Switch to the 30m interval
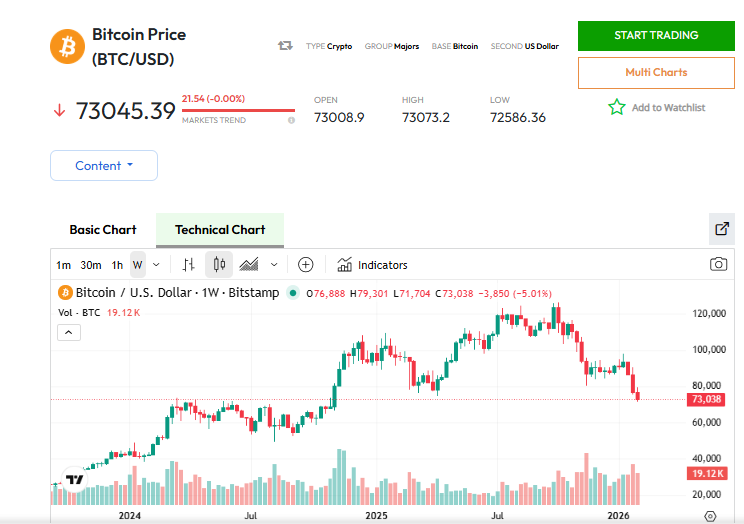The width and height of the screenshot is (744, 524). click(91, 265)
